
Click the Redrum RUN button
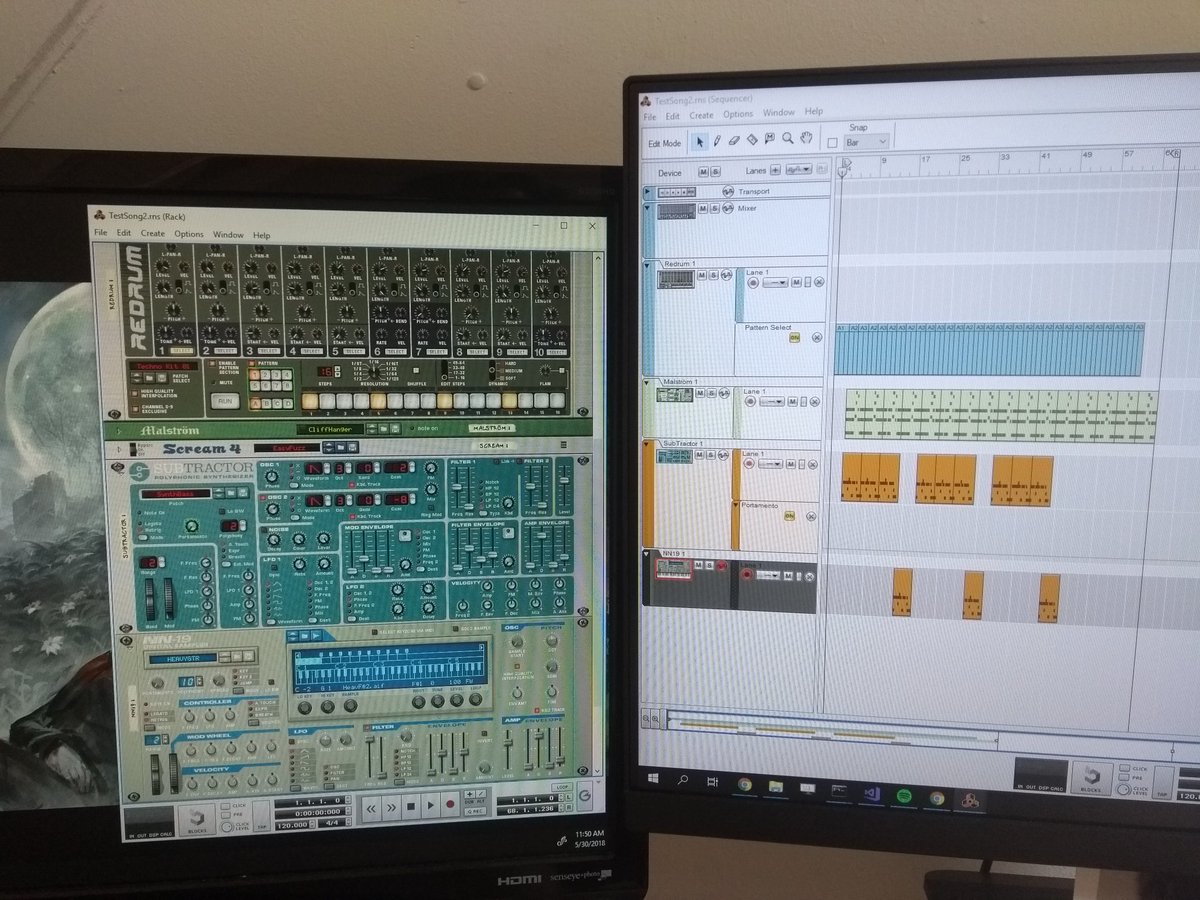[x=225, y=401]
